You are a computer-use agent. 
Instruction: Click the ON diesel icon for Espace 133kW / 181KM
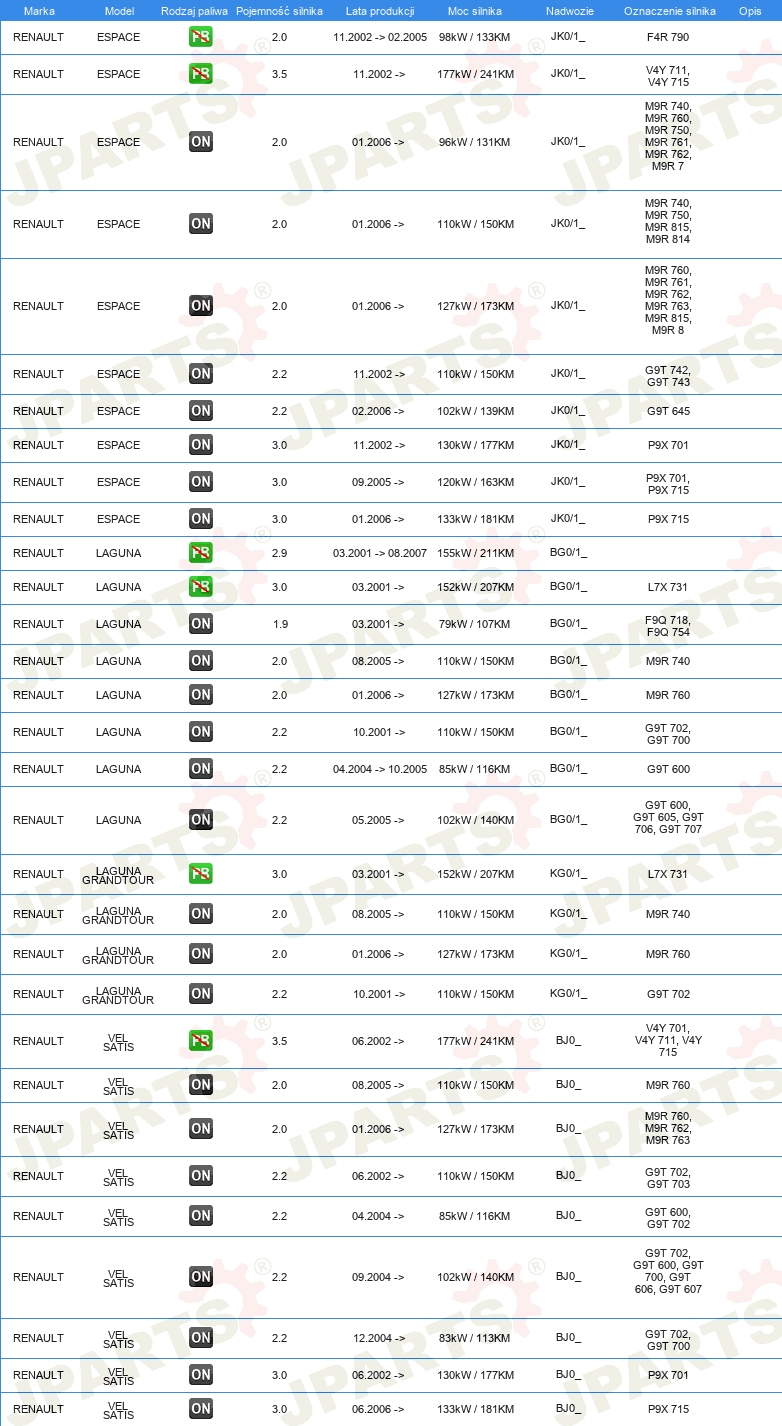[x=201, y=519]
